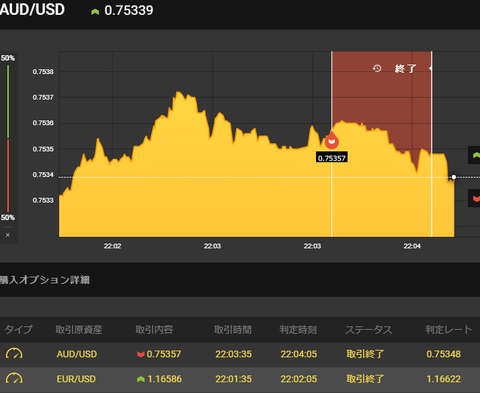Screen dimensions: 480x393
Task: Close the sentiment bar with the X icon
Action: point(8,235)
